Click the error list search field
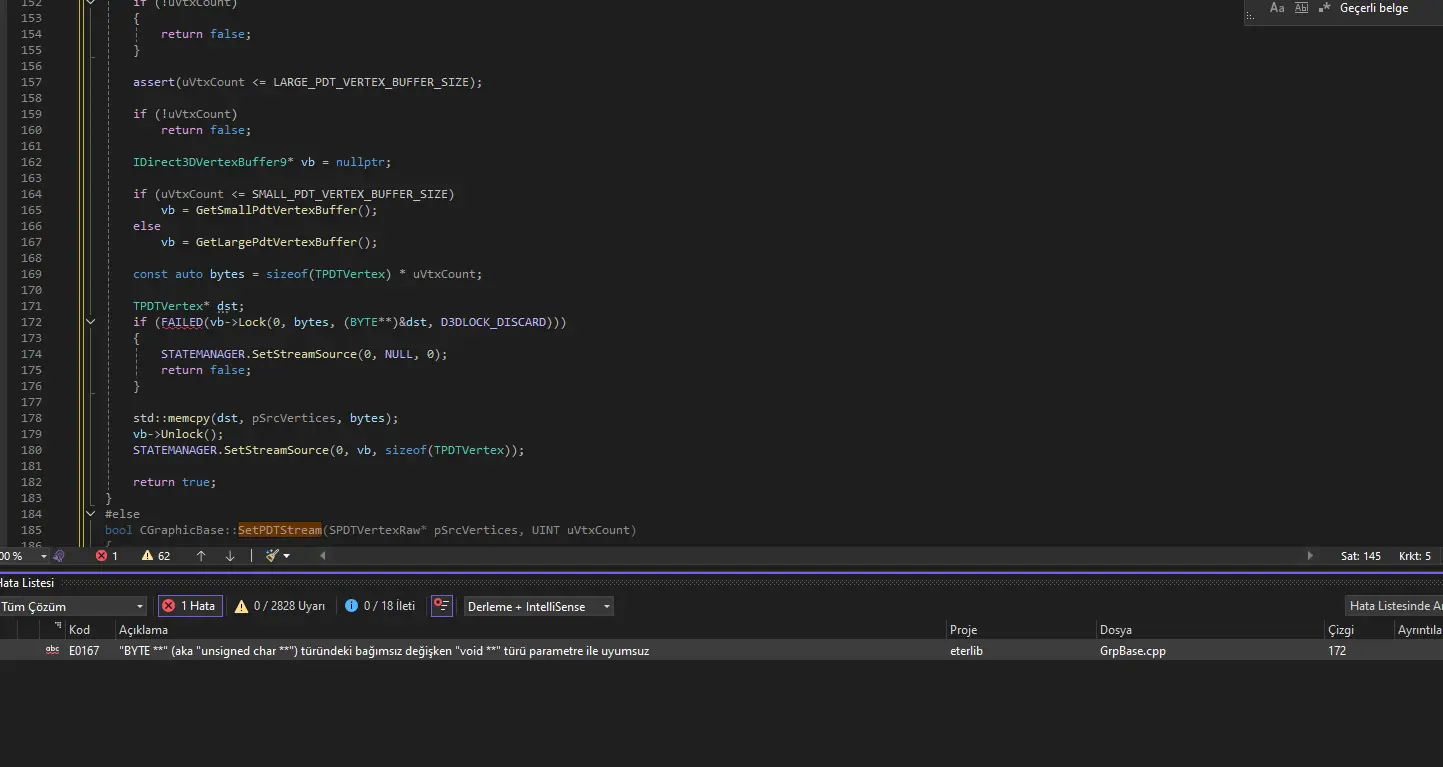This screenshot has height=767, width=1443. [1394, 606]
